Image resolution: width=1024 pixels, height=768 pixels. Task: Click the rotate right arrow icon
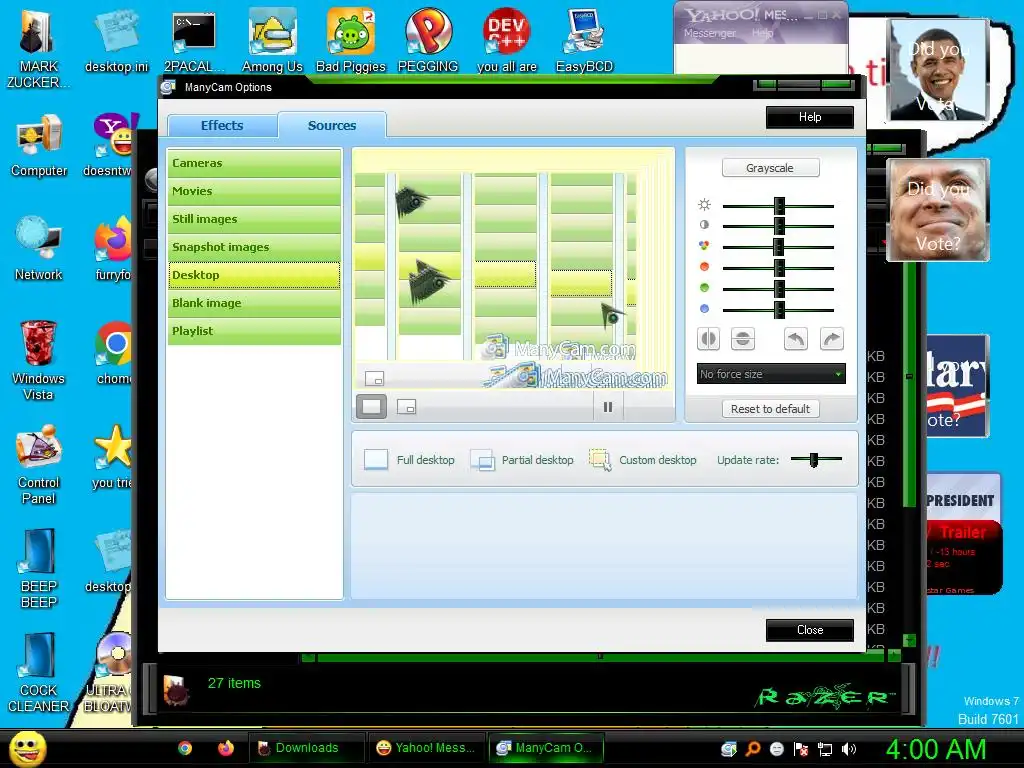tap(831, 339)
